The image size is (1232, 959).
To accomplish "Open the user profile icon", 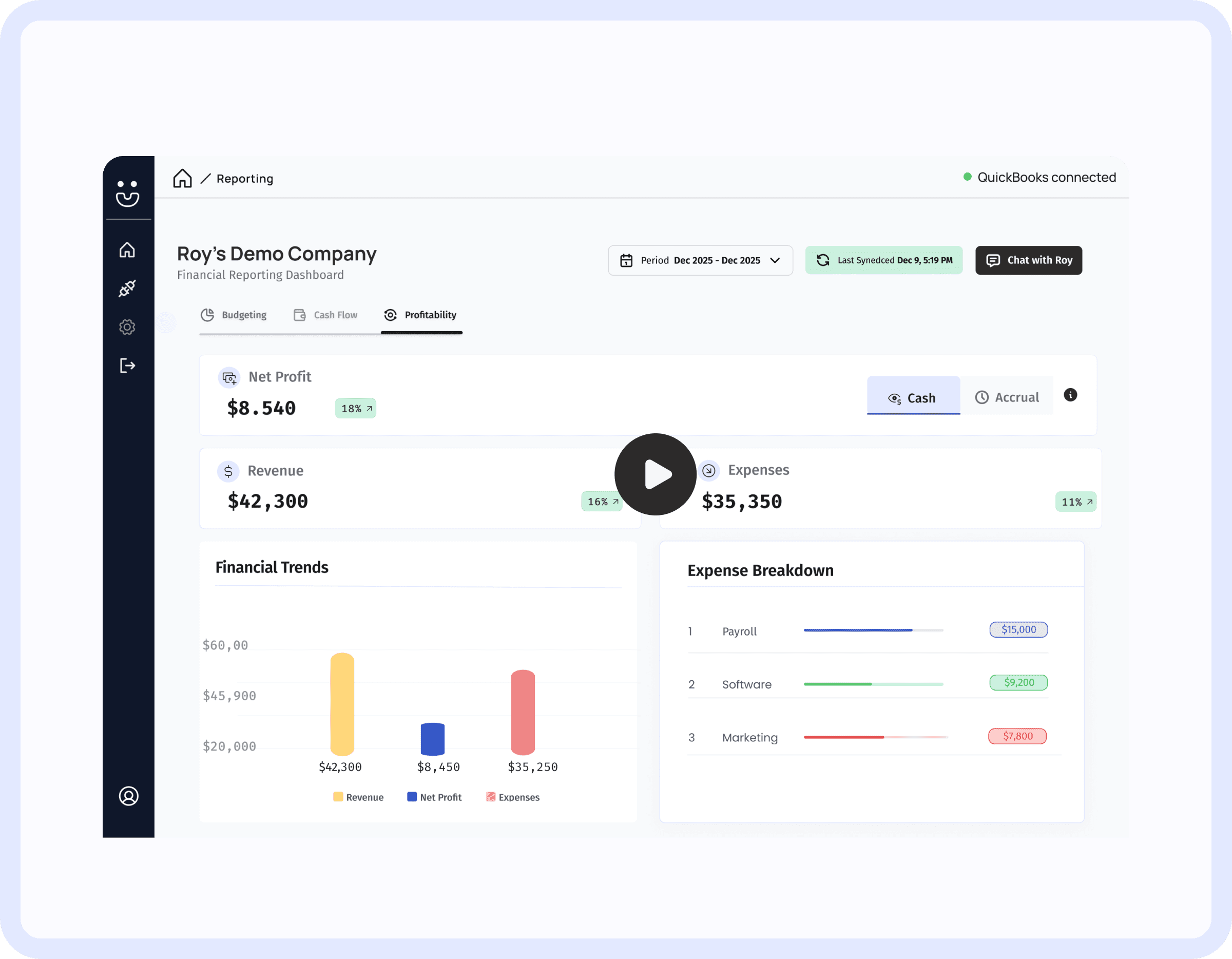I will (129, 795).
